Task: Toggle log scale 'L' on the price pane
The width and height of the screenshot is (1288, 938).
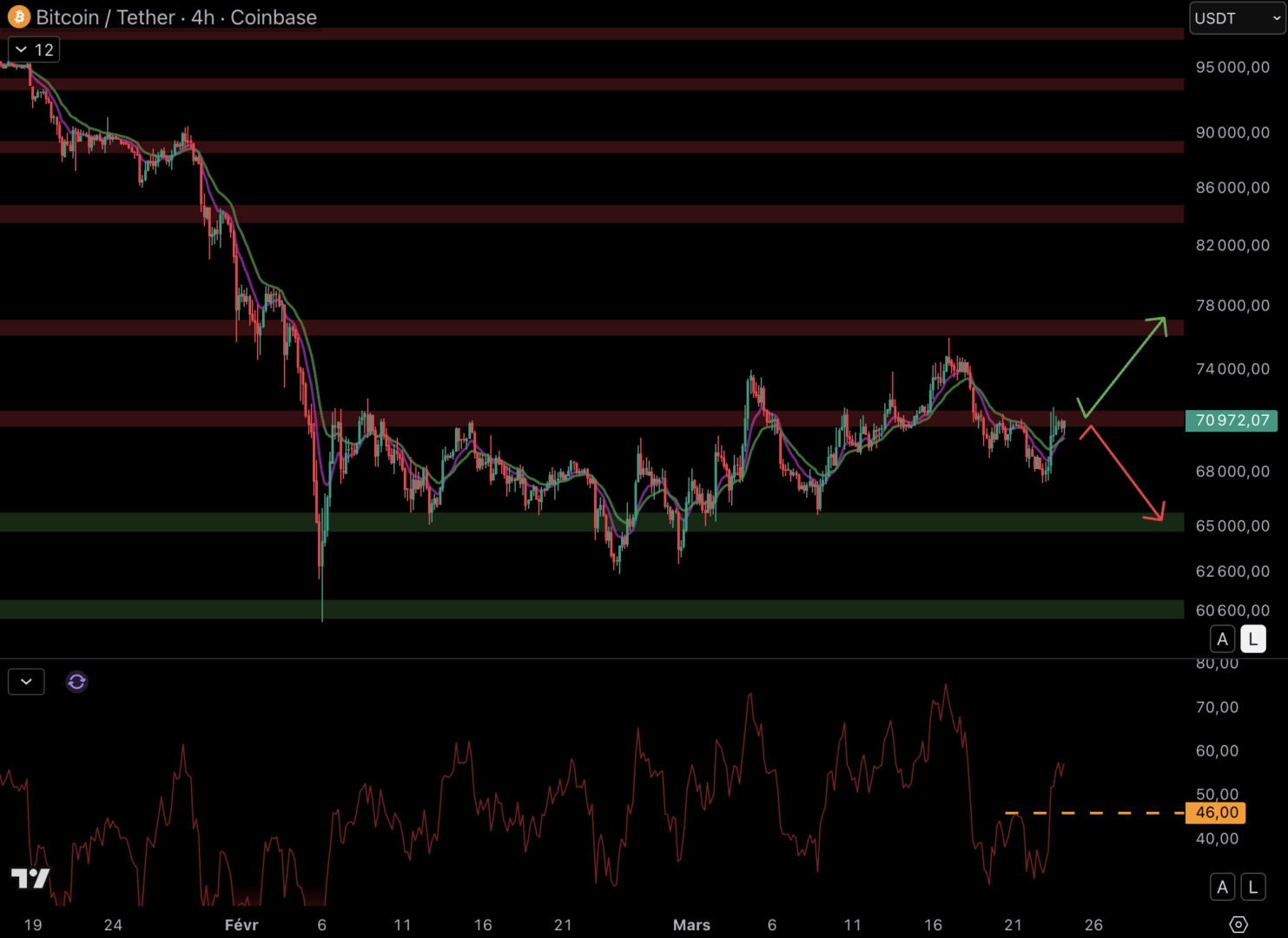Action: (1252, 639)
